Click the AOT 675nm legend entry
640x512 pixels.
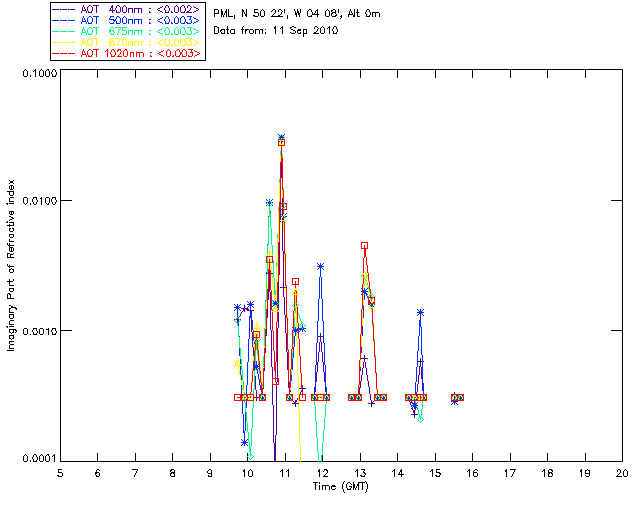[x=127, y=31]
